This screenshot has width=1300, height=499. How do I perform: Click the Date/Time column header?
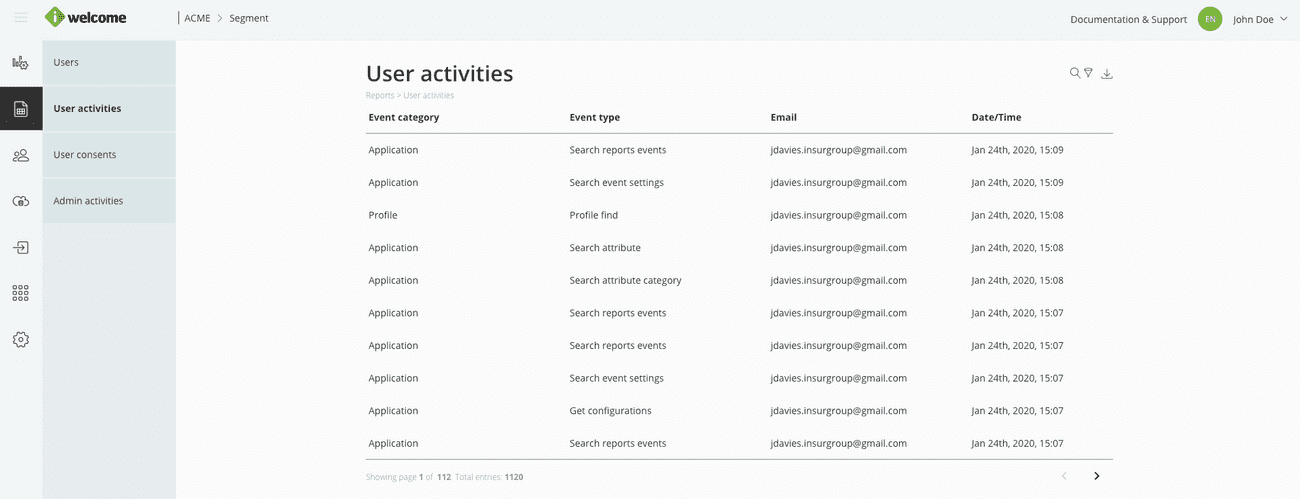[x=996, y=117]
